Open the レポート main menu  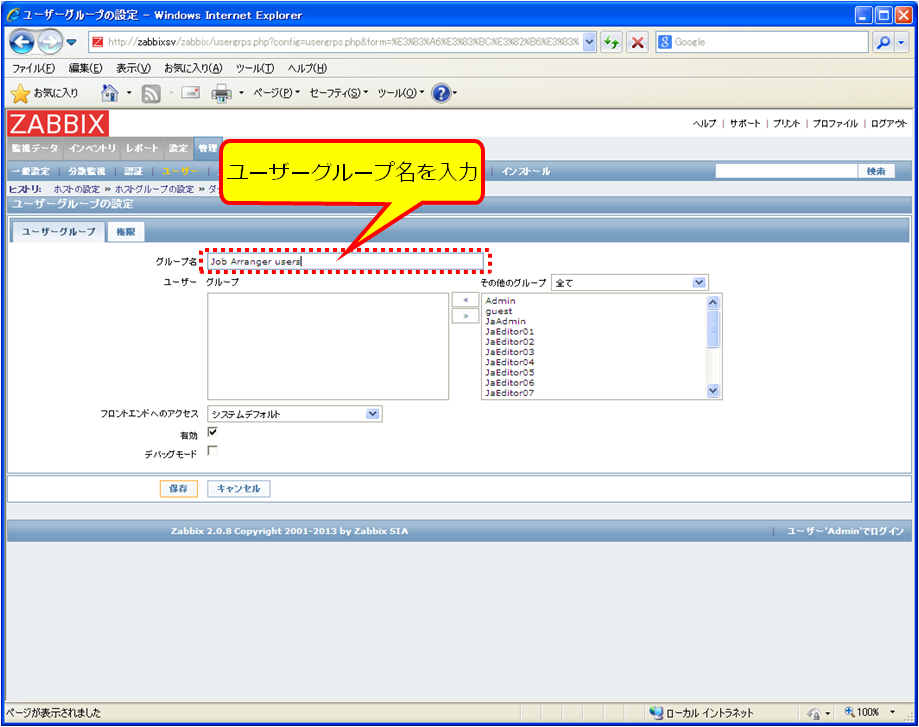(142, 148)
